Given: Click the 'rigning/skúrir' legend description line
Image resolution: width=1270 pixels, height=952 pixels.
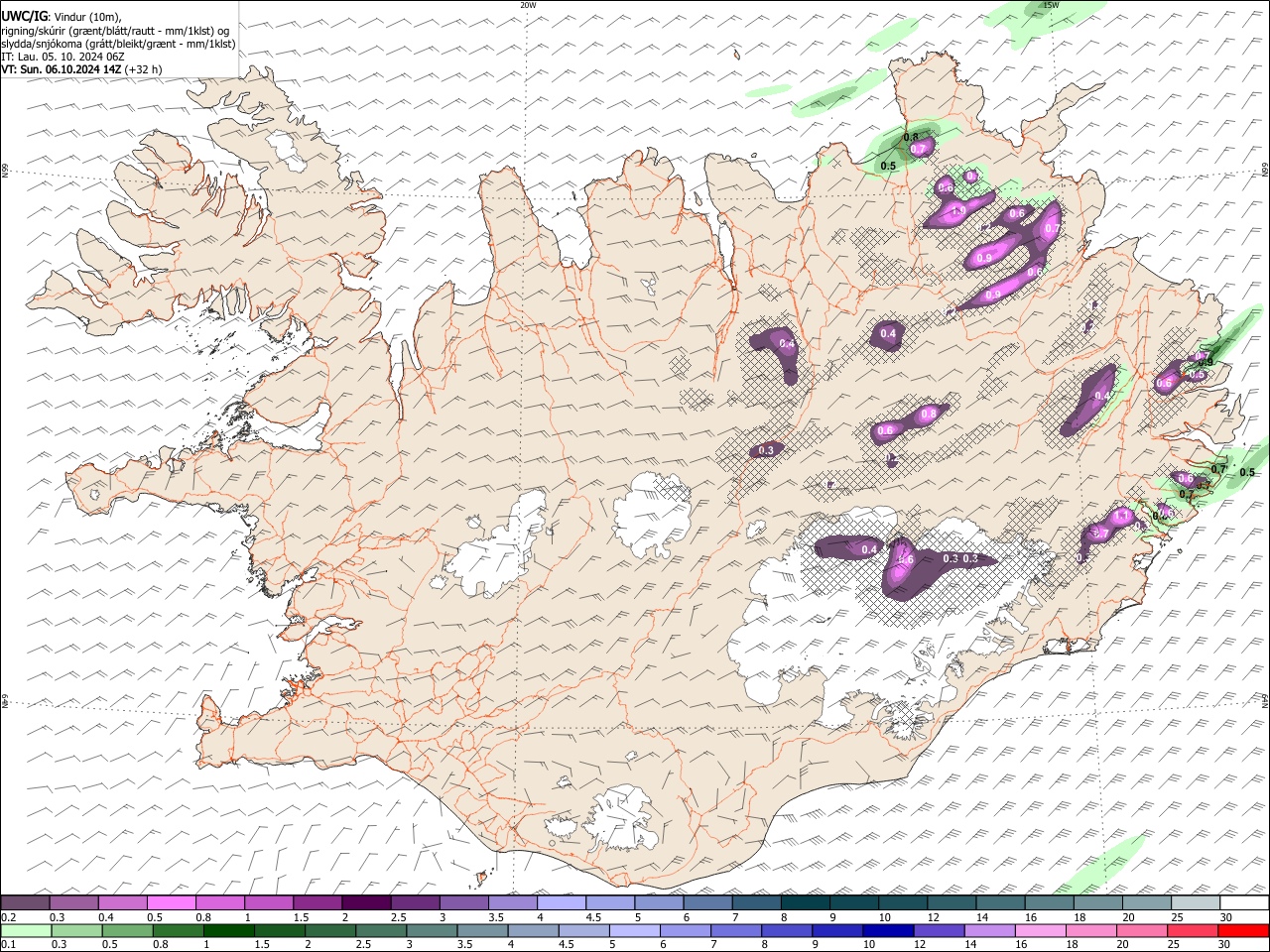Looking at the screenshot, I should click(115, 31).
